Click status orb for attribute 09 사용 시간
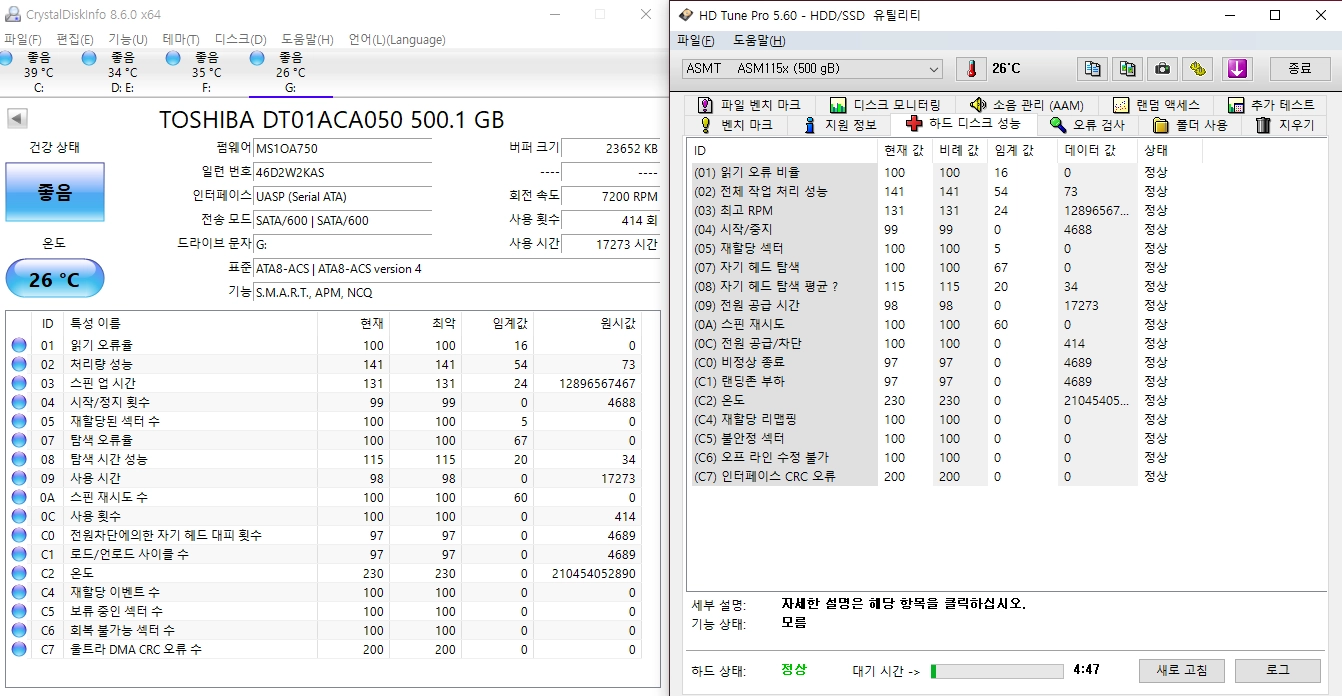1342x696 pixels. coord(19,478)
